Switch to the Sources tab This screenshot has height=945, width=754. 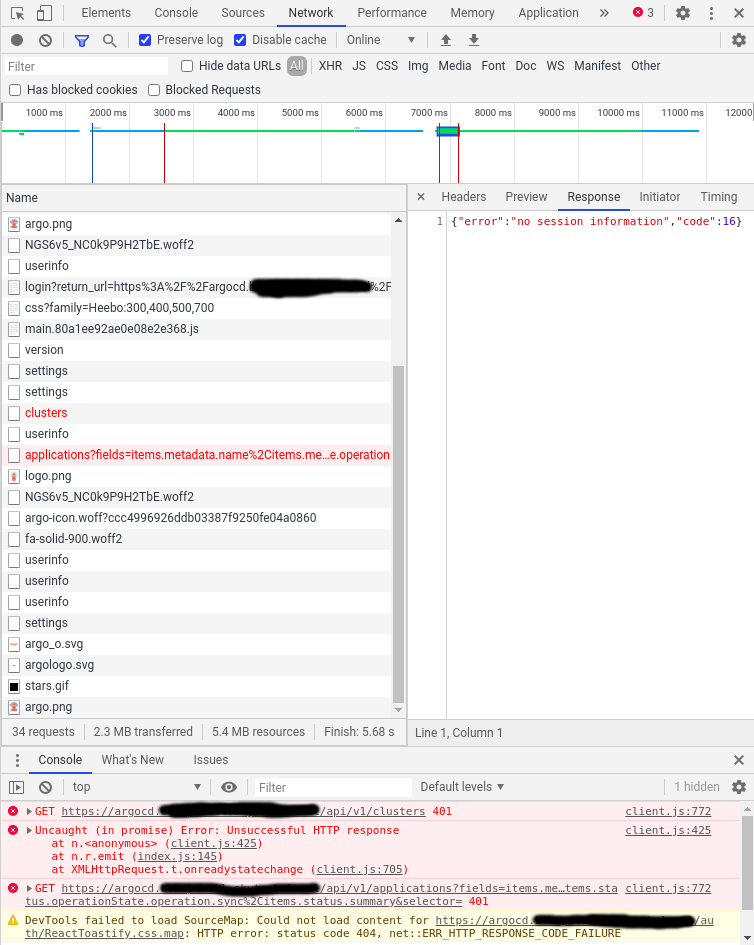click(x=242, y=13)
